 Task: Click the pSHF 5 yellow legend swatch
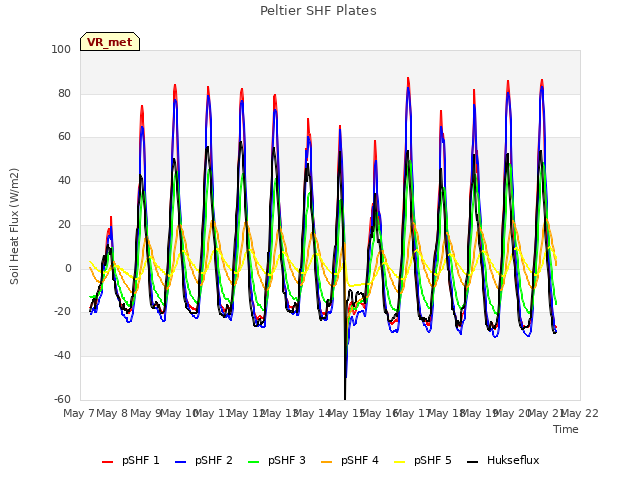400,462
